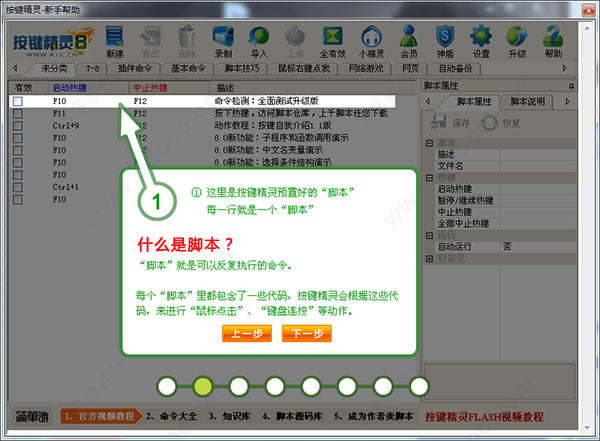Enable checkbox of 选择条件结构演示 row
600x441 pixels.
(18, 162)
